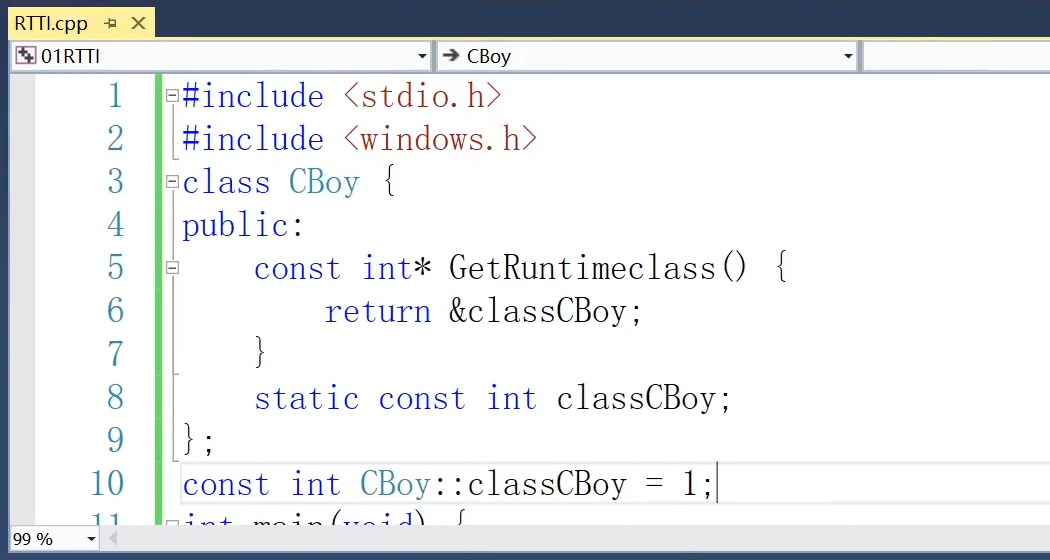Image resolution: width=1050 pixels, height=560 pixels.
Task: Click the closing brace on line 7
Action: (x=260, y=353)
